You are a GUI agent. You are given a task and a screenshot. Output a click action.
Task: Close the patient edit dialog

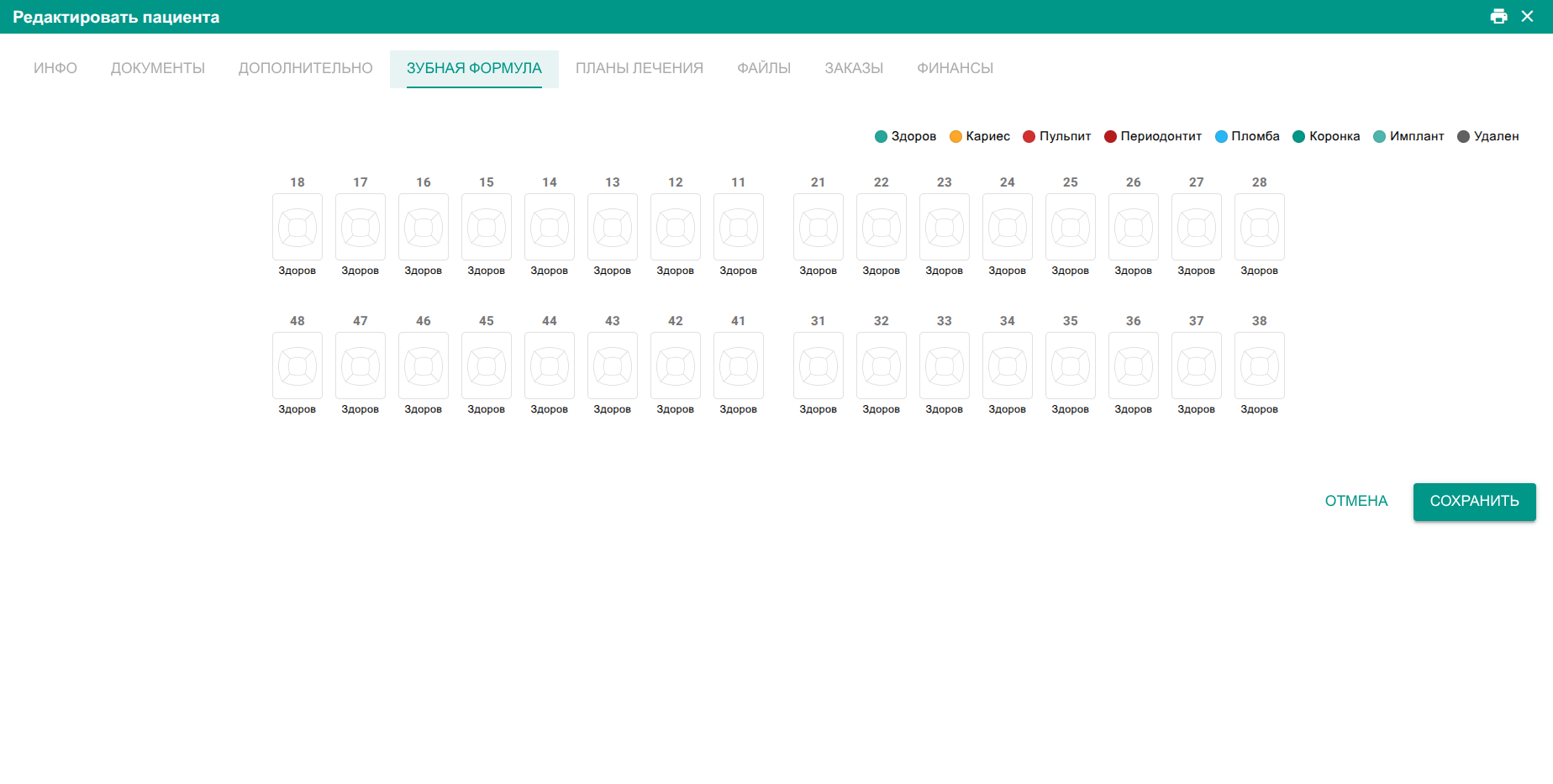[x=1527, y=17]
